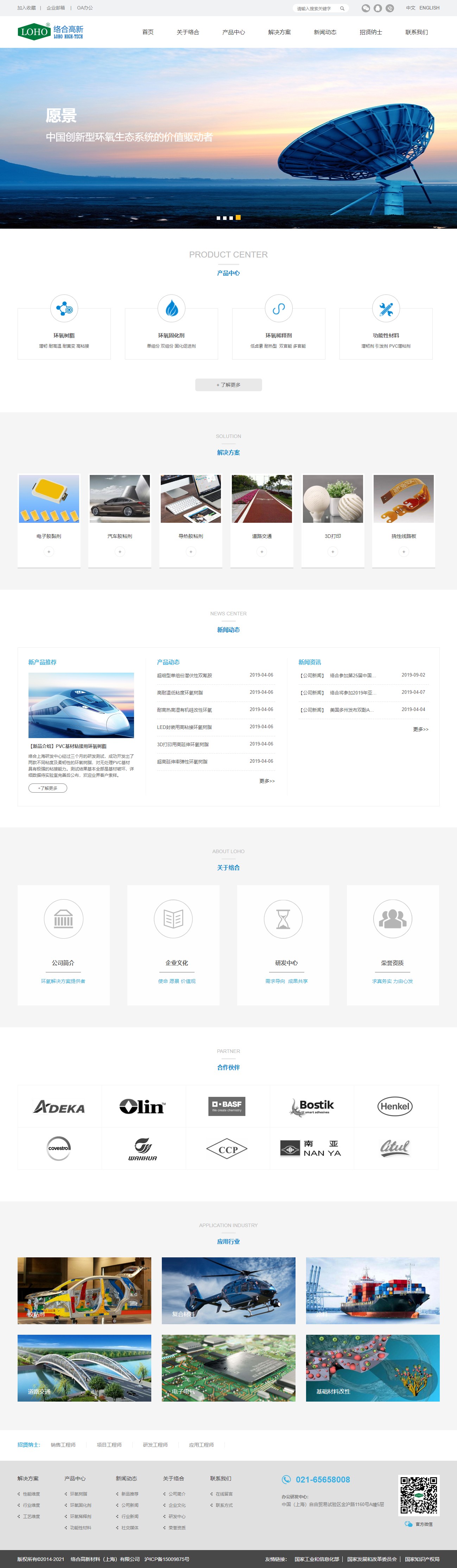Click the +了解更多 button under product center
Viewport: 457px width, 1568px height.
(x=228, y=385)
